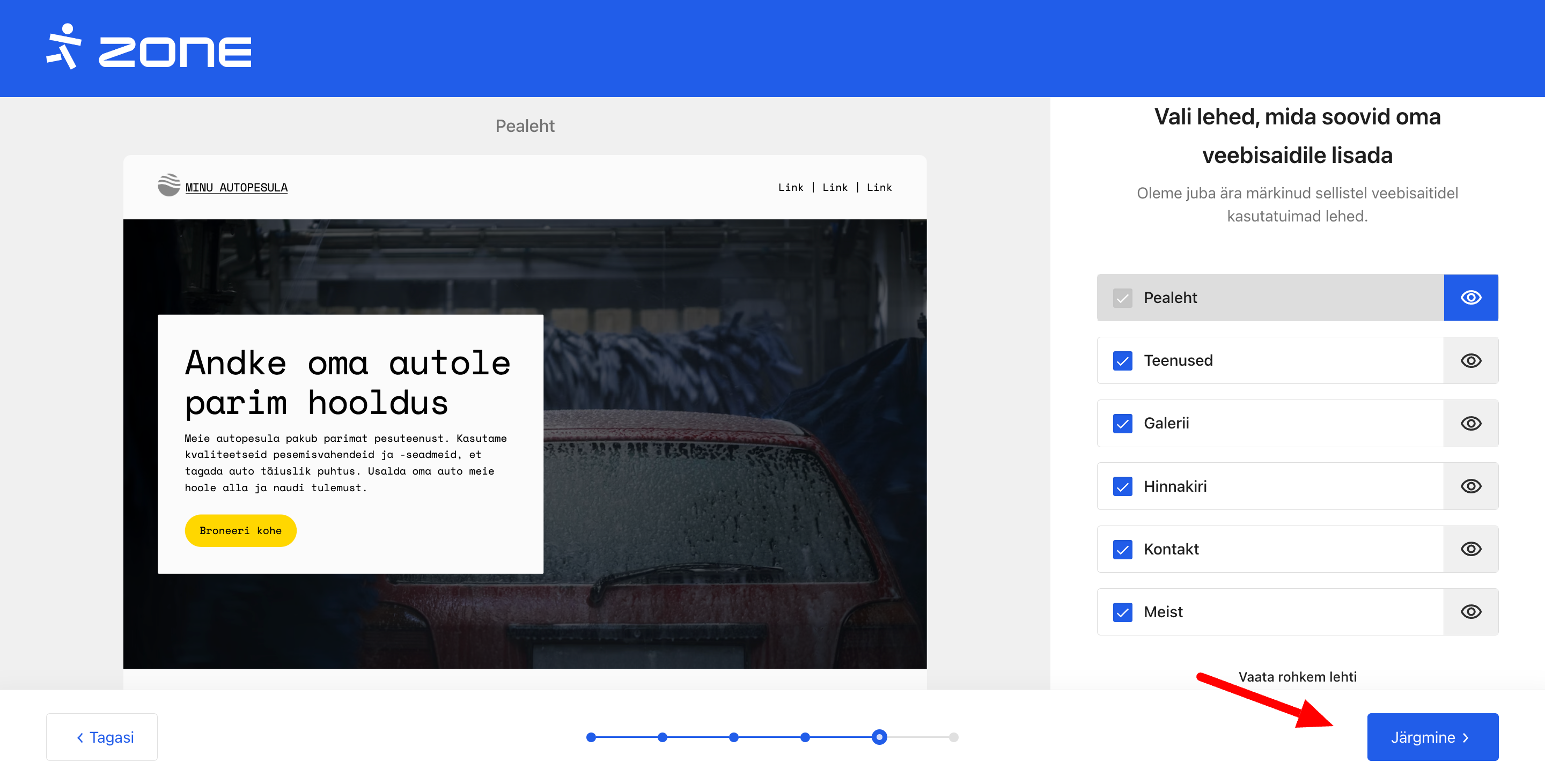
Task: Preview the Pealeht page with eye icon
Action: pyautogui.click(x=1470, y=297)
